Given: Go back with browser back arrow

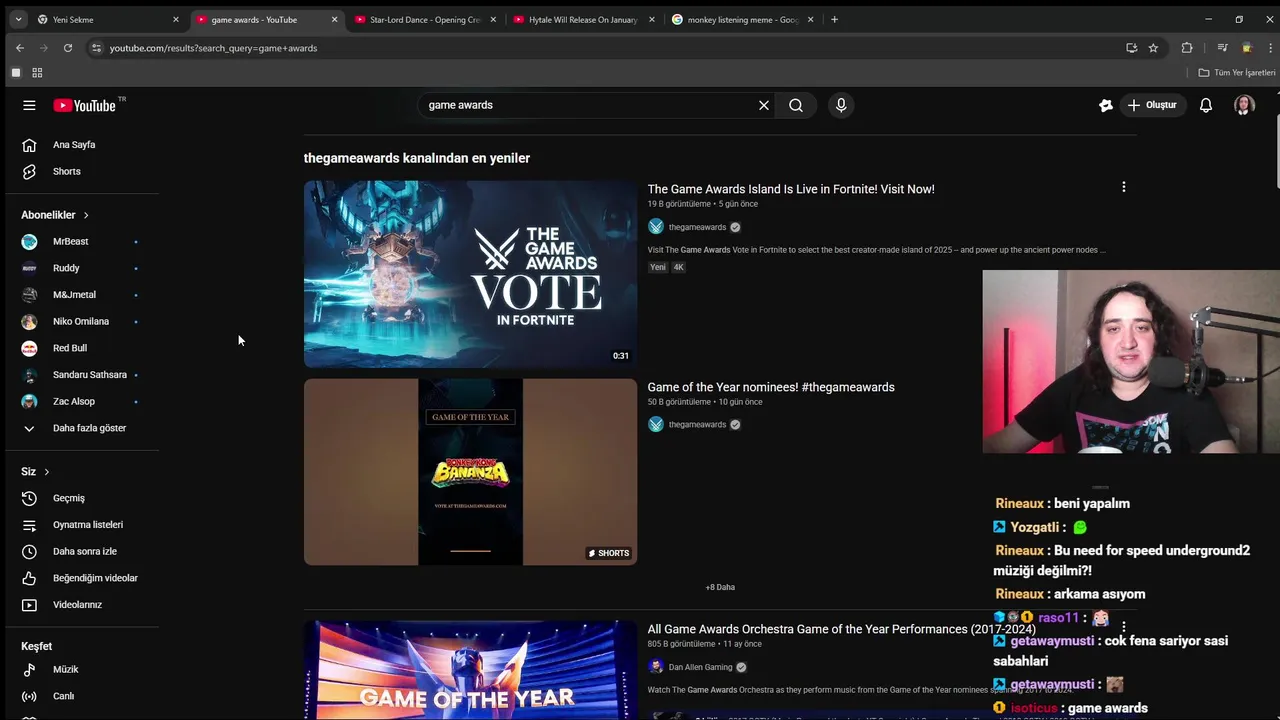Looking at the screenshot, I should tap(20, 48).
